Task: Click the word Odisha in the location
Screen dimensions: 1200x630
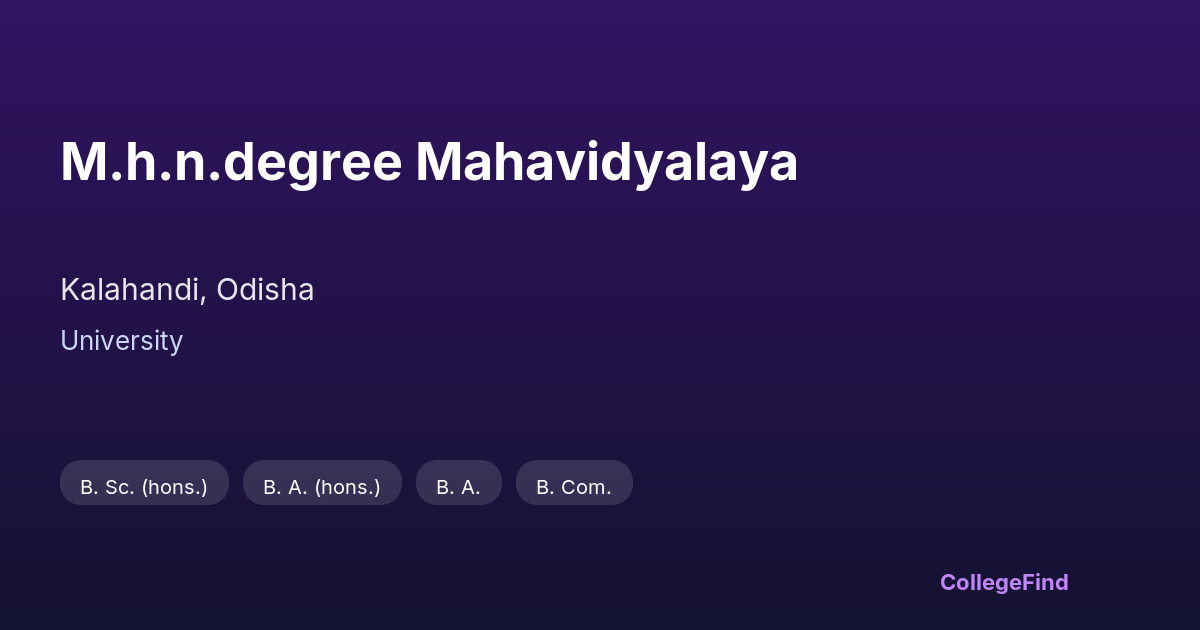Action: click(265, 290)
